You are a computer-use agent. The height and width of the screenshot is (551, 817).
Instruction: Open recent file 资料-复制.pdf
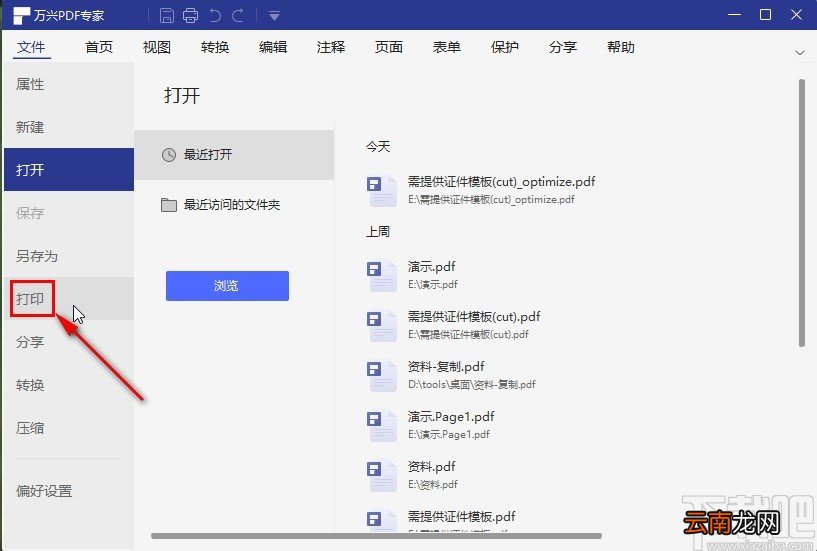(446, 367)
